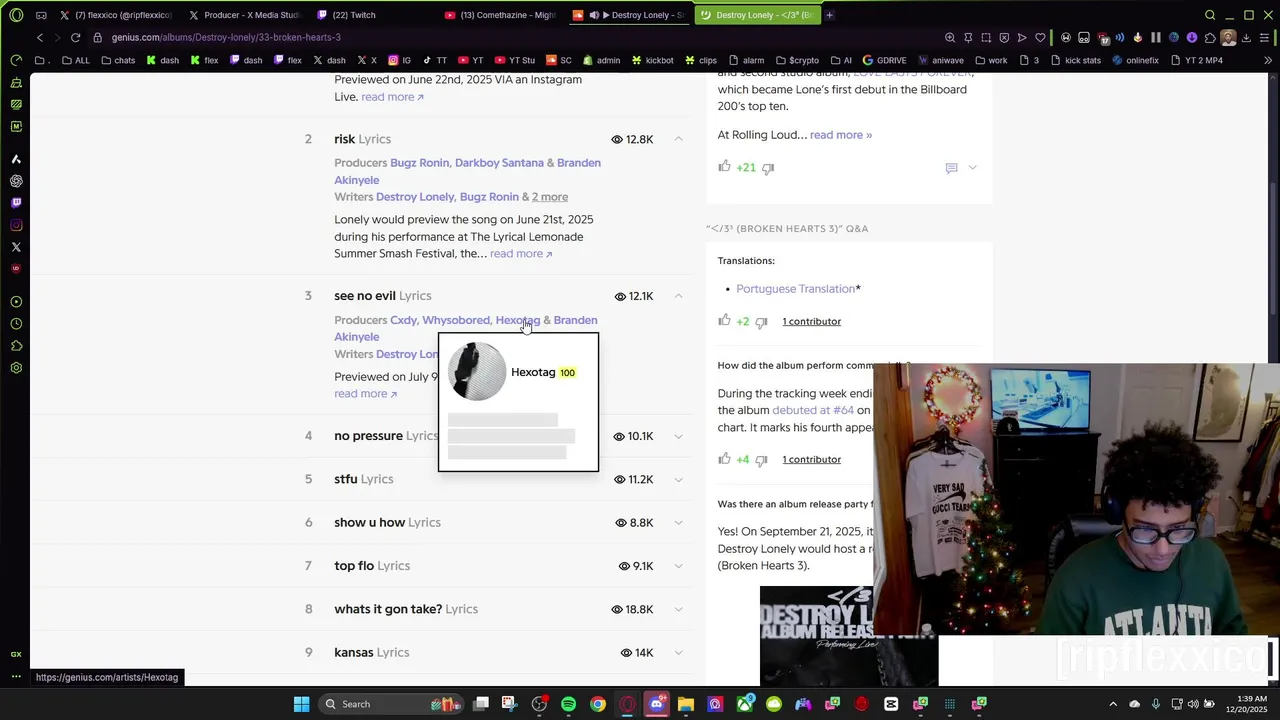Collapse the 'see no evil' track details
The image size is (1280, 720).
click(678, 296)
